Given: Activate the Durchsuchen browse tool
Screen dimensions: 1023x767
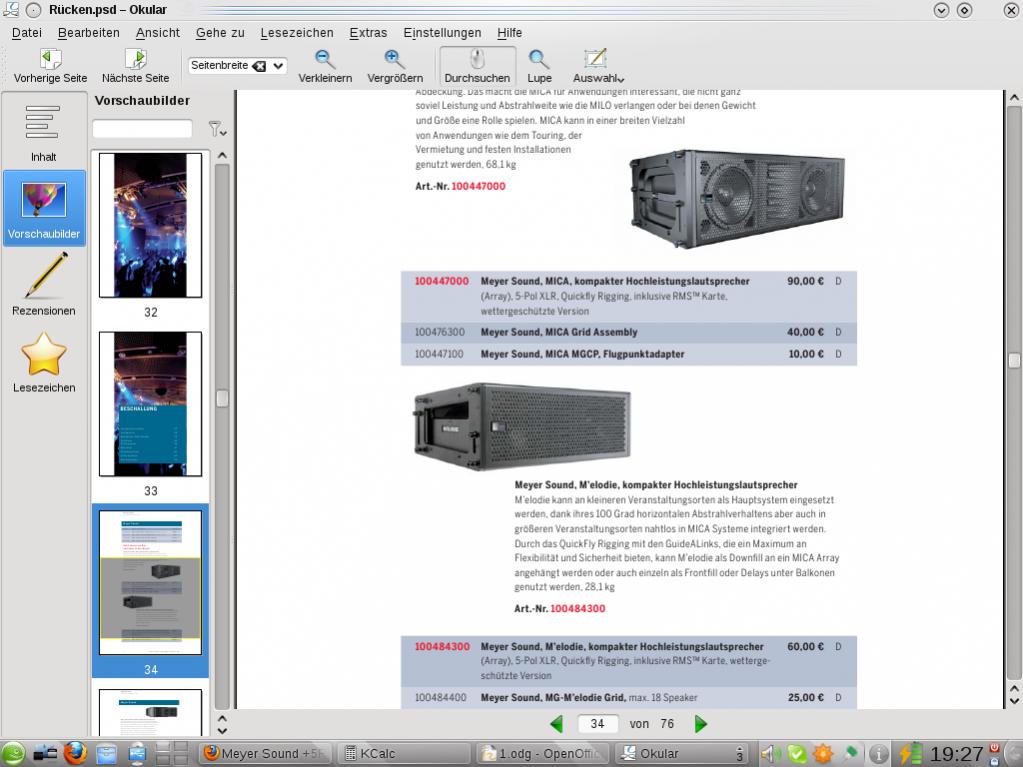Looking at the screenshot, I should 477,66.
